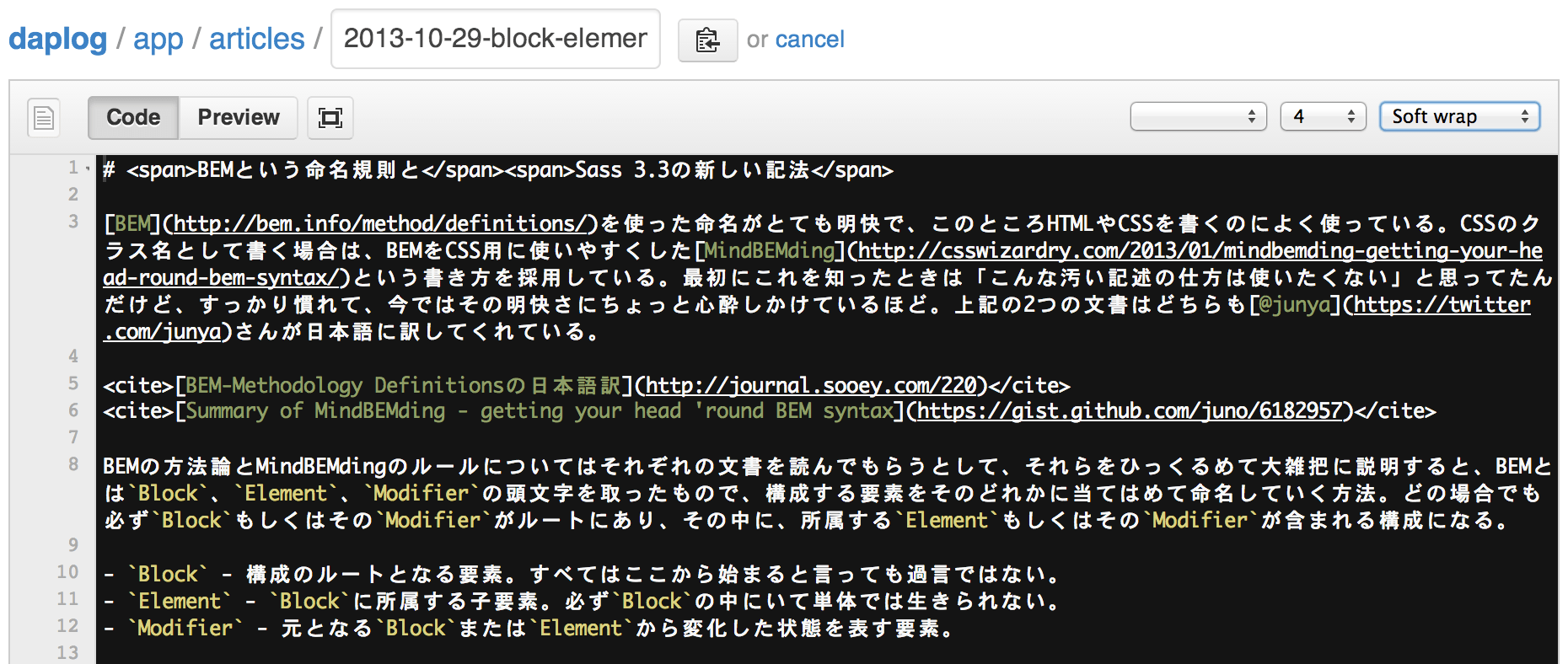Click line number 12 in gutter
Viewport: 1568px width, 664px height.
point(67,626)
